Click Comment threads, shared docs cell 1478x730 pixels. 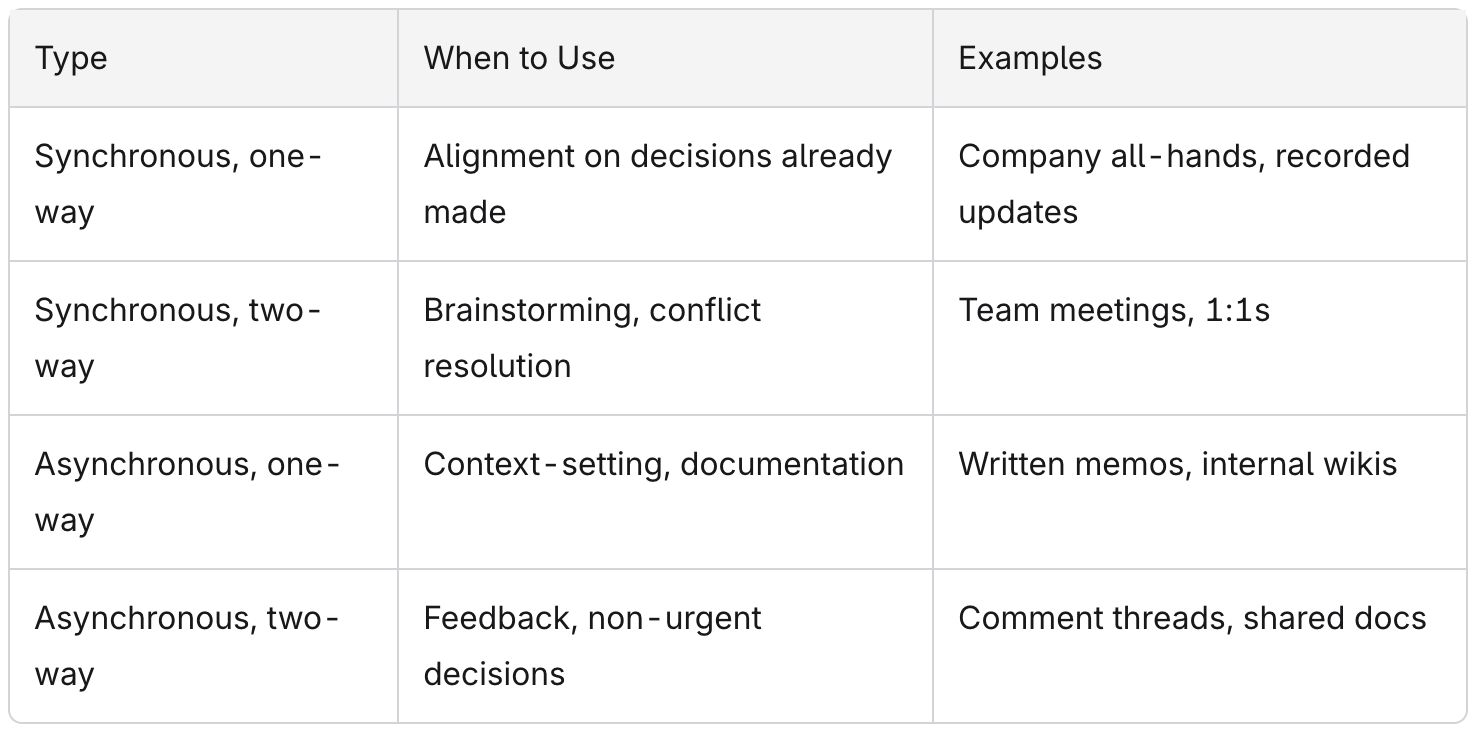click(x=1200, y=646)
